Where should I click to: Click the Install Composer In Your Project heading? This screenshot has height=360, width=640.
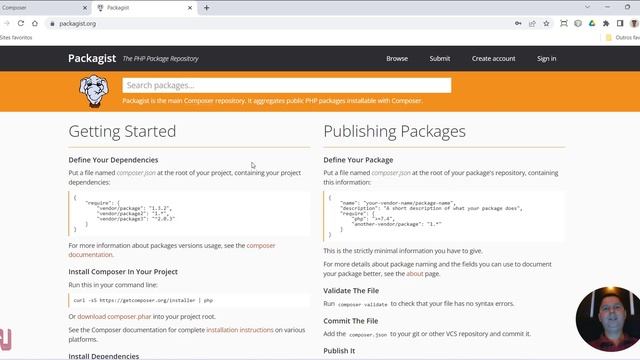pos(123,271)
